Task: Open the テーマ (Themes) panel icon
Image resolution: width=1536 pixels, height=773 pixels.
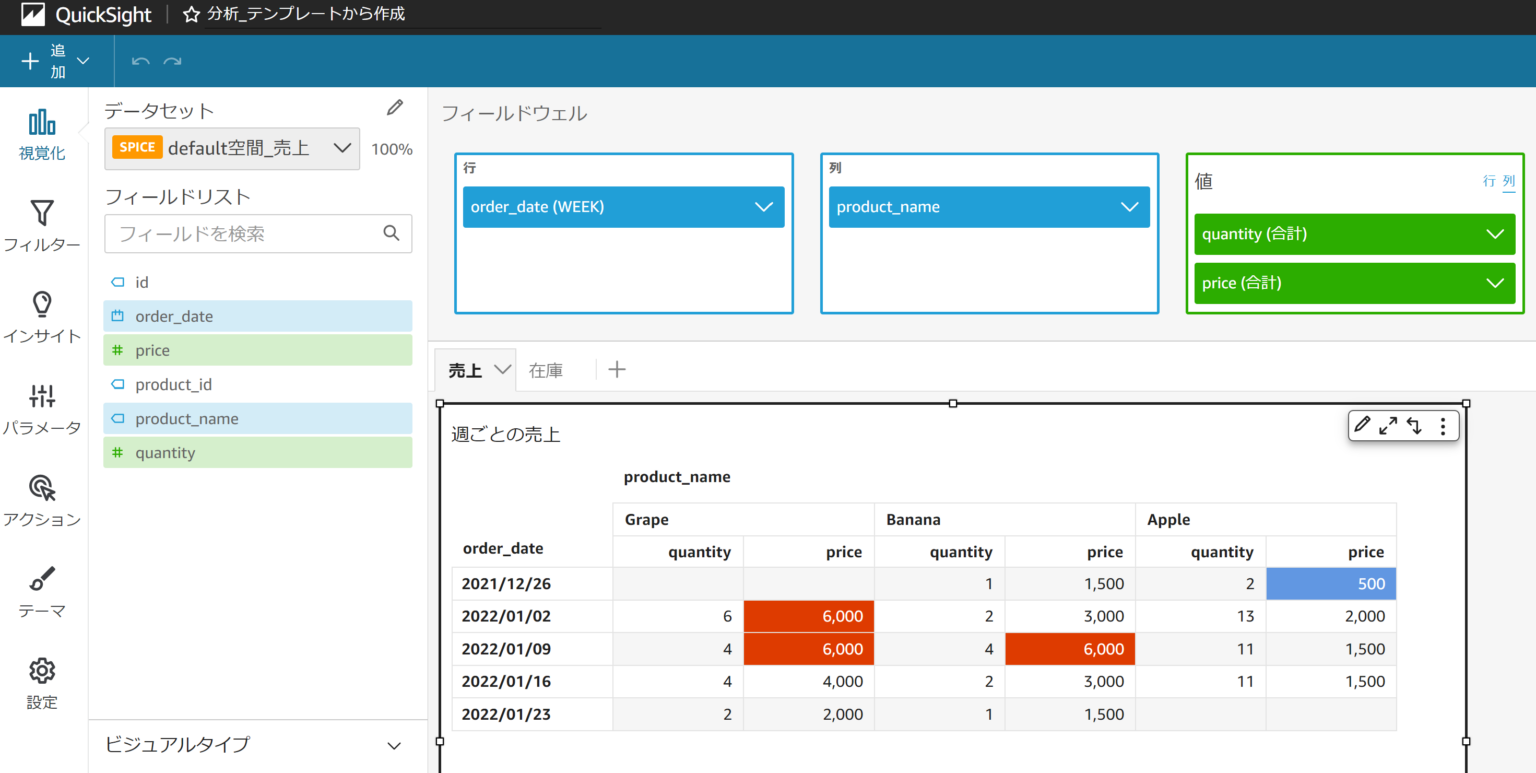Action: [41, 588]
